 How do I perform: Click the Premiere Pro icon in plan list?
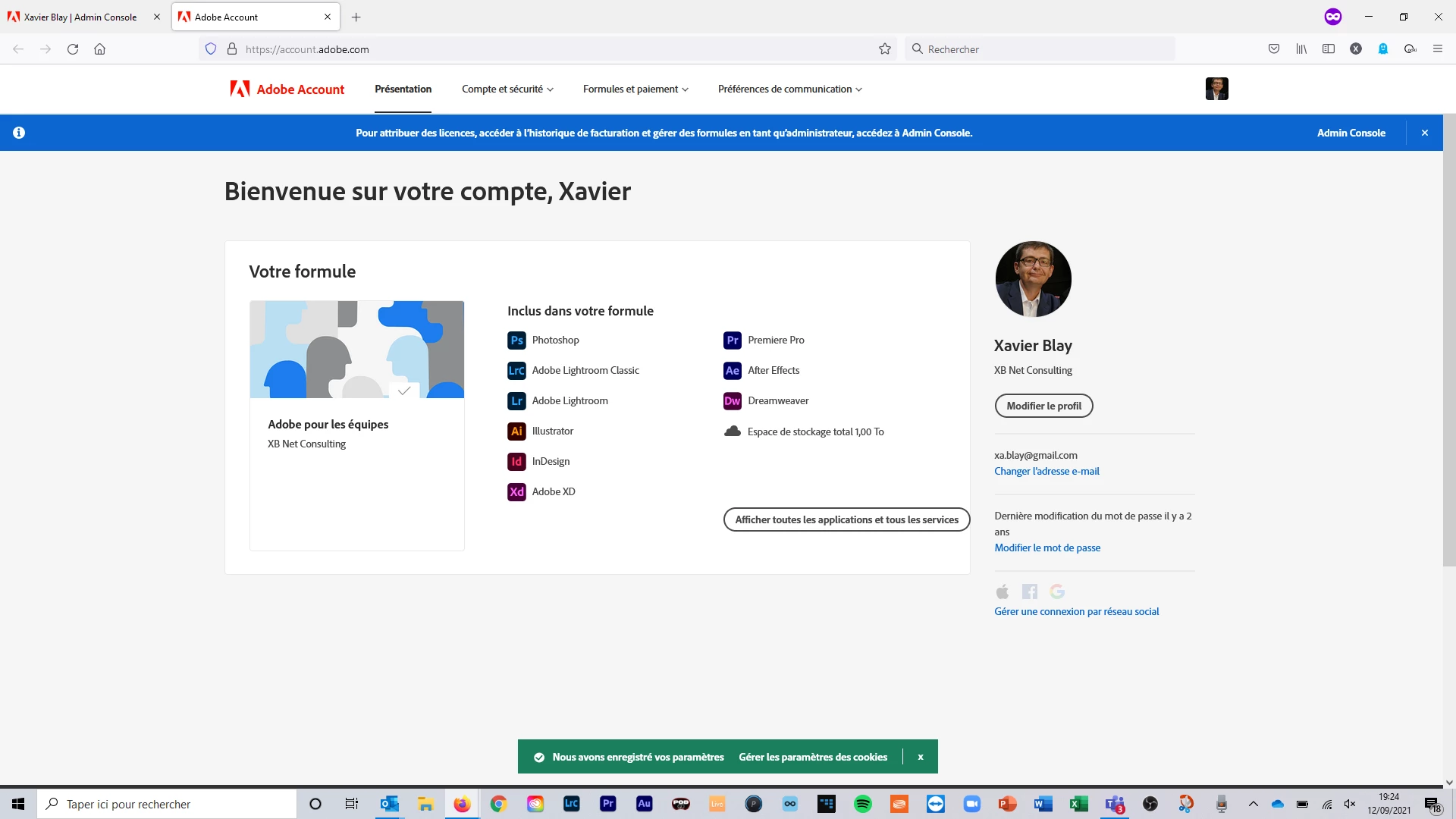[732, 340]
